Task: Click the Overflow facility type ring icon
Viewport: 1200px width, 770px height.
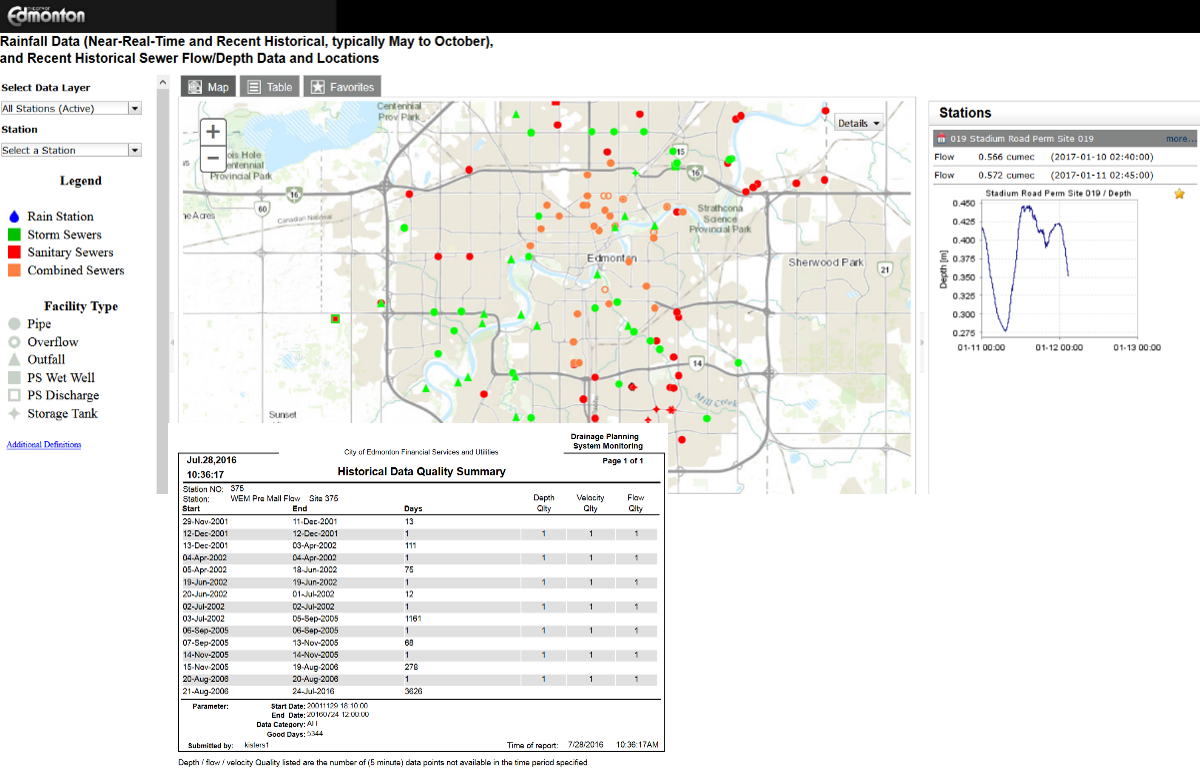Action: coord(13,342)
